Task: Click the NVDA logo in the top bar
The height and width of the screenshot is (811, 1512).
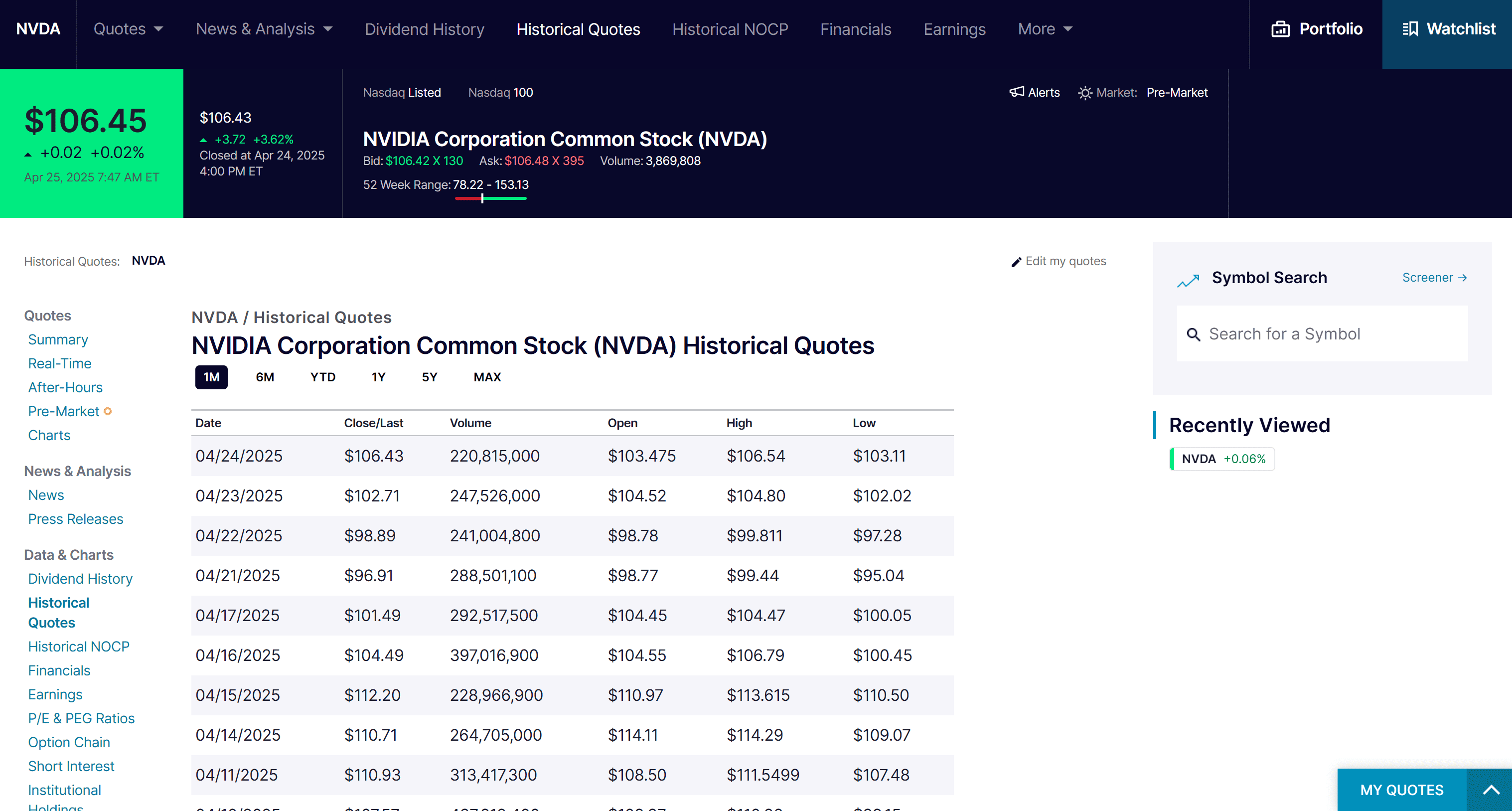Action: point(37,29)
